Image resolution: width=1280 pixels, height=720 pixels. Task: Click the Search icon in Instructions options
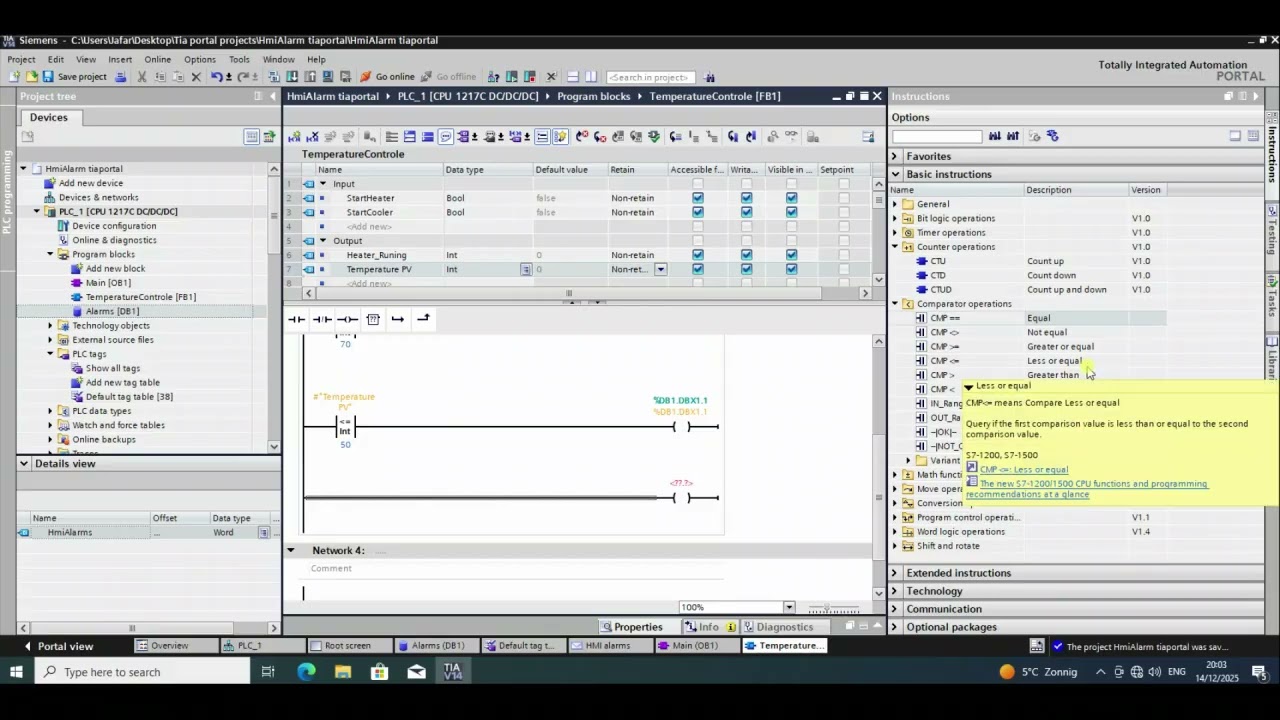click(x=995, y=136)
